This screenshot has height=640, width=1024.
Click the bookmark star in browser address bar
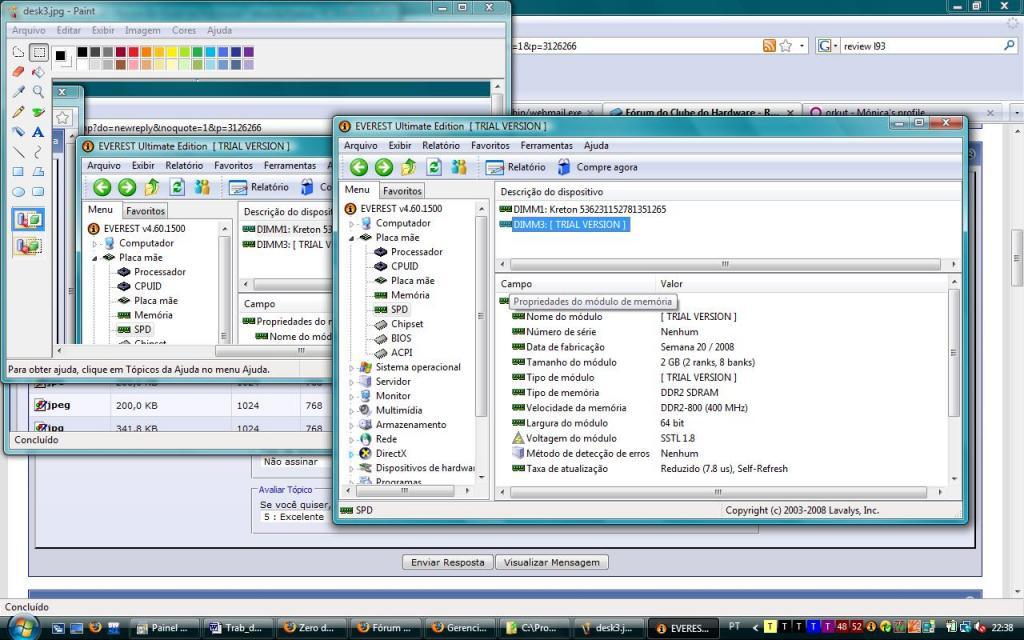point(786,46)
